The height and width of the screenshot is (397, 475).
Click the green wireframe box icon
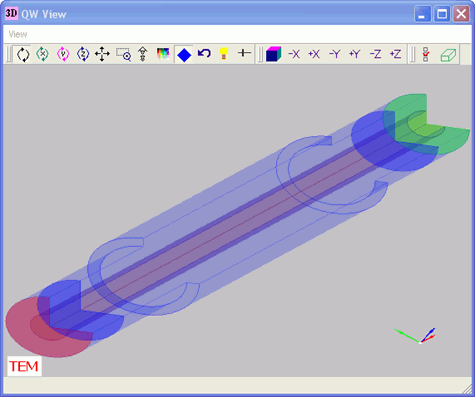click(x=448, y=55)
